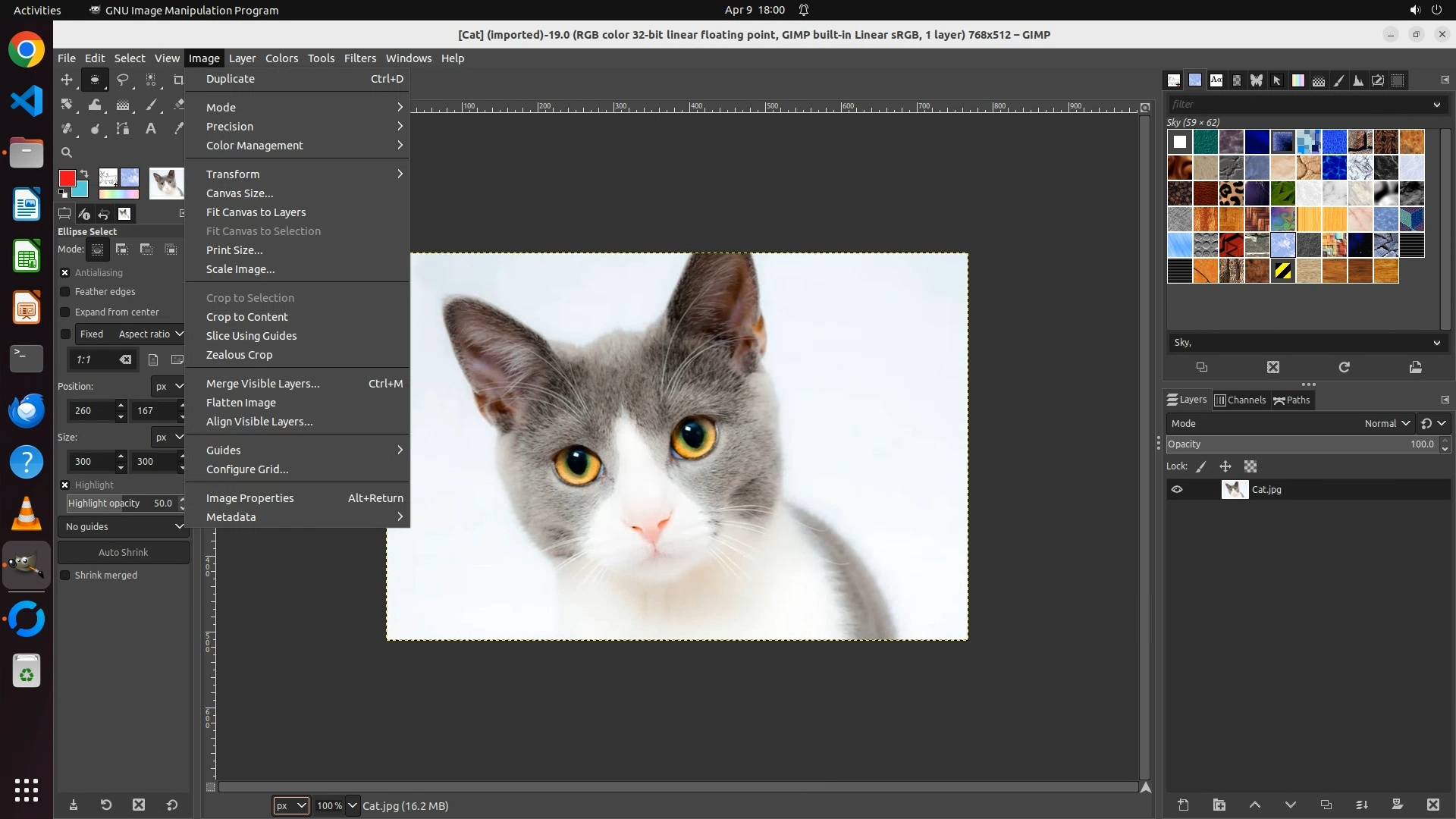The width and height of the screenshot is (1456, 819).
Task: Create a new layer group icon
Action: 1219,805
